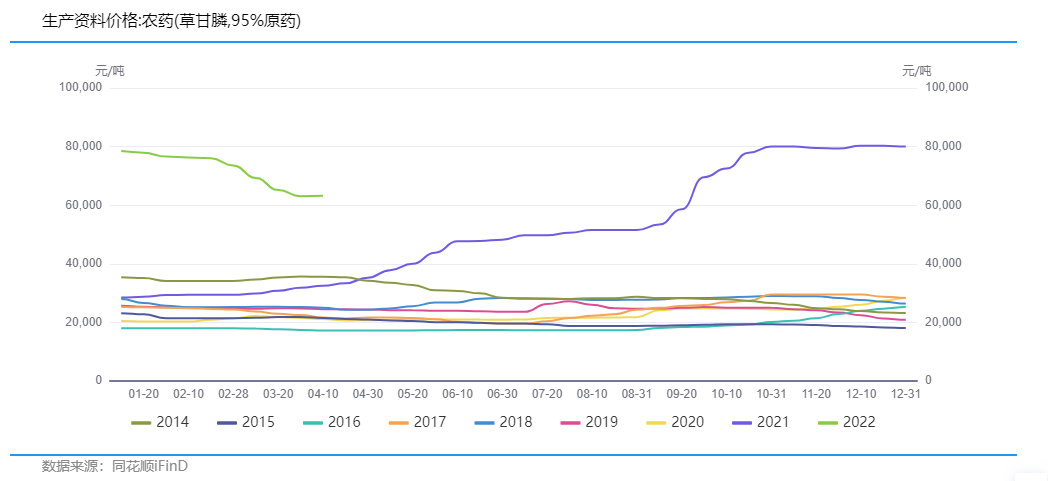Click the left axis 元/吨 unit label
This screenshot has height=481, width=1048.
(x=109, y=71)
